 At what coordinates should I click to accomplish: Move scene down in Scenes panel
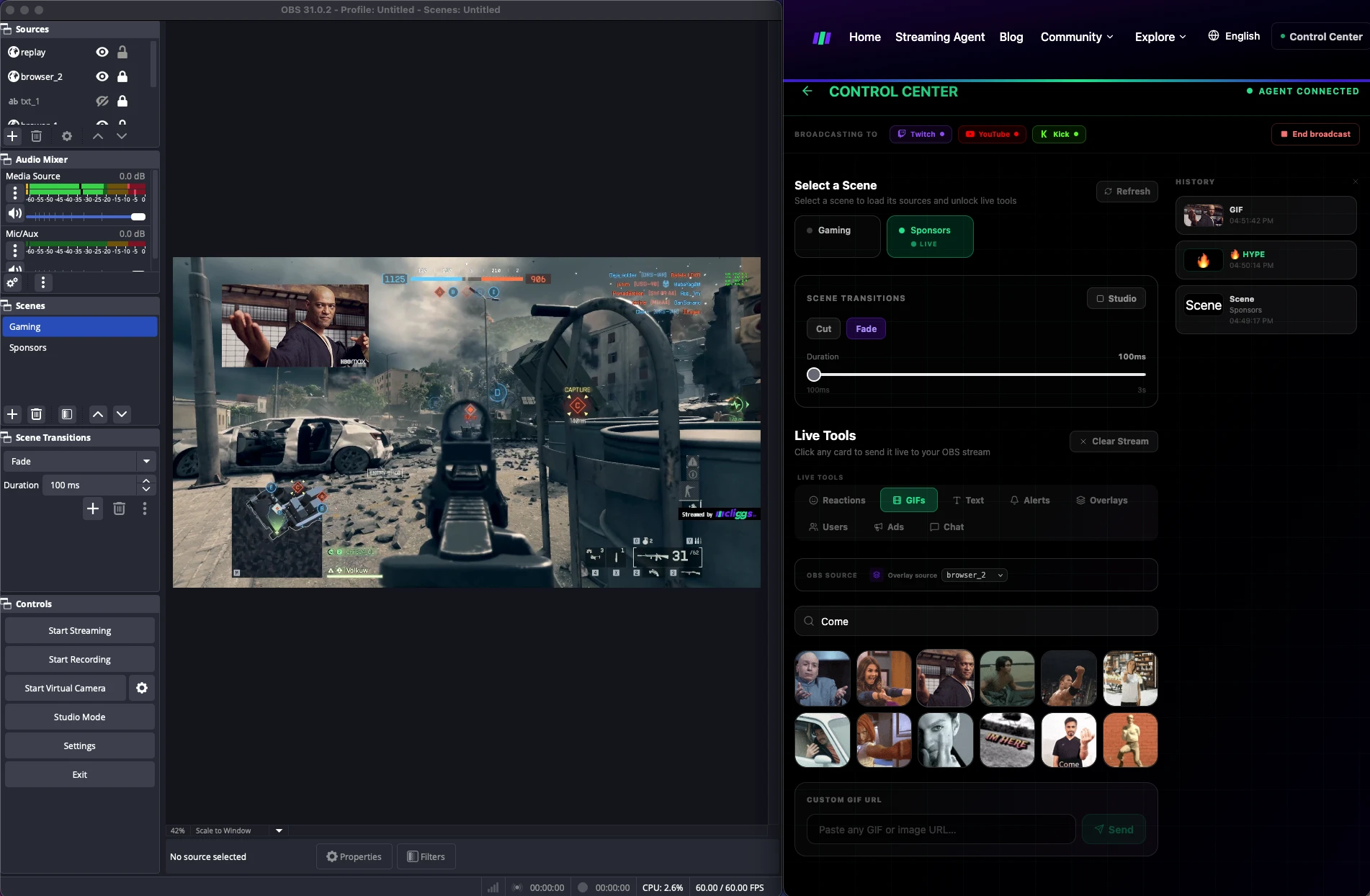122,414
